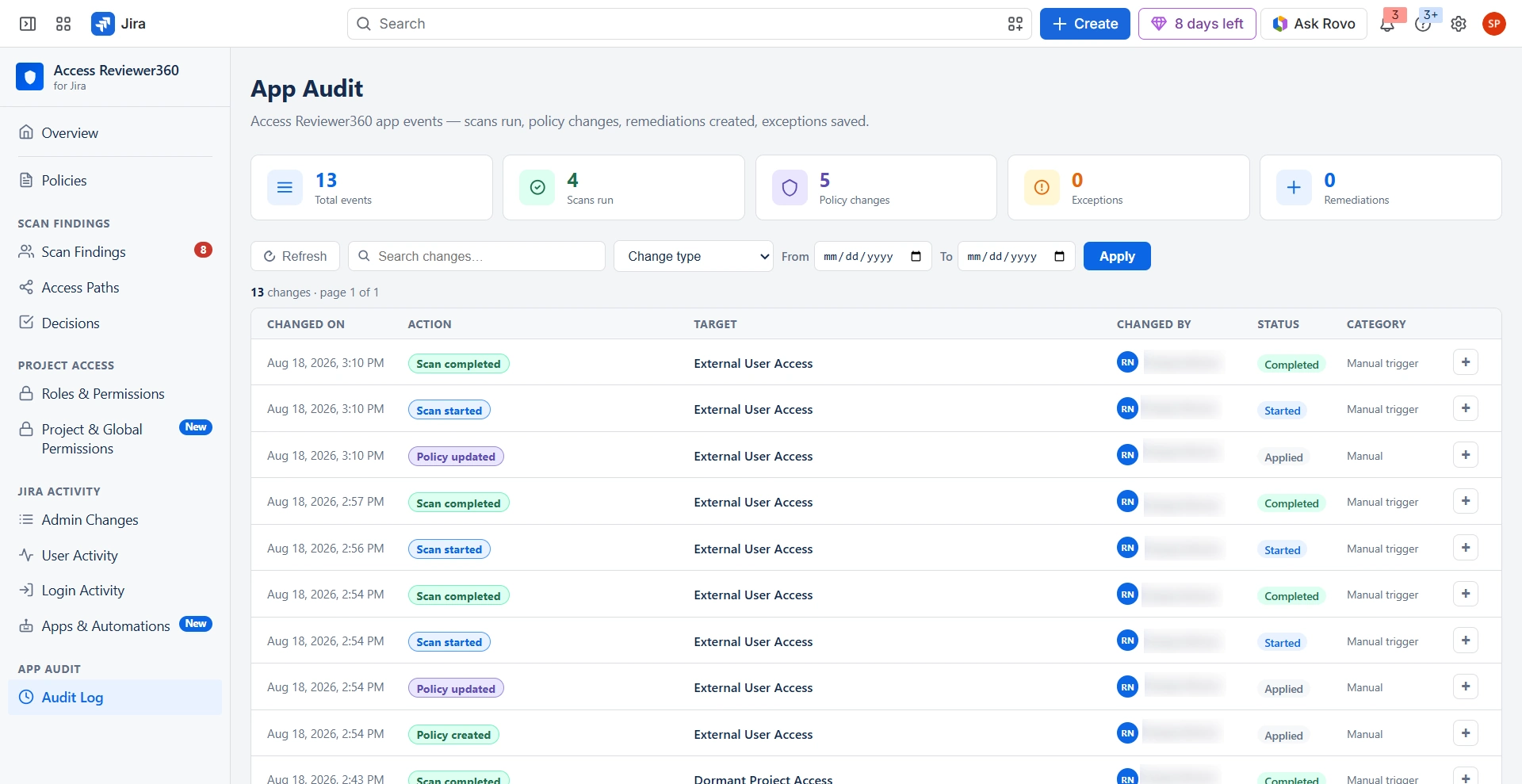Image resolution: width=1522 pixels, height=784 pixels.
Task: Click the From date input
Action: (x=873, y=256)
